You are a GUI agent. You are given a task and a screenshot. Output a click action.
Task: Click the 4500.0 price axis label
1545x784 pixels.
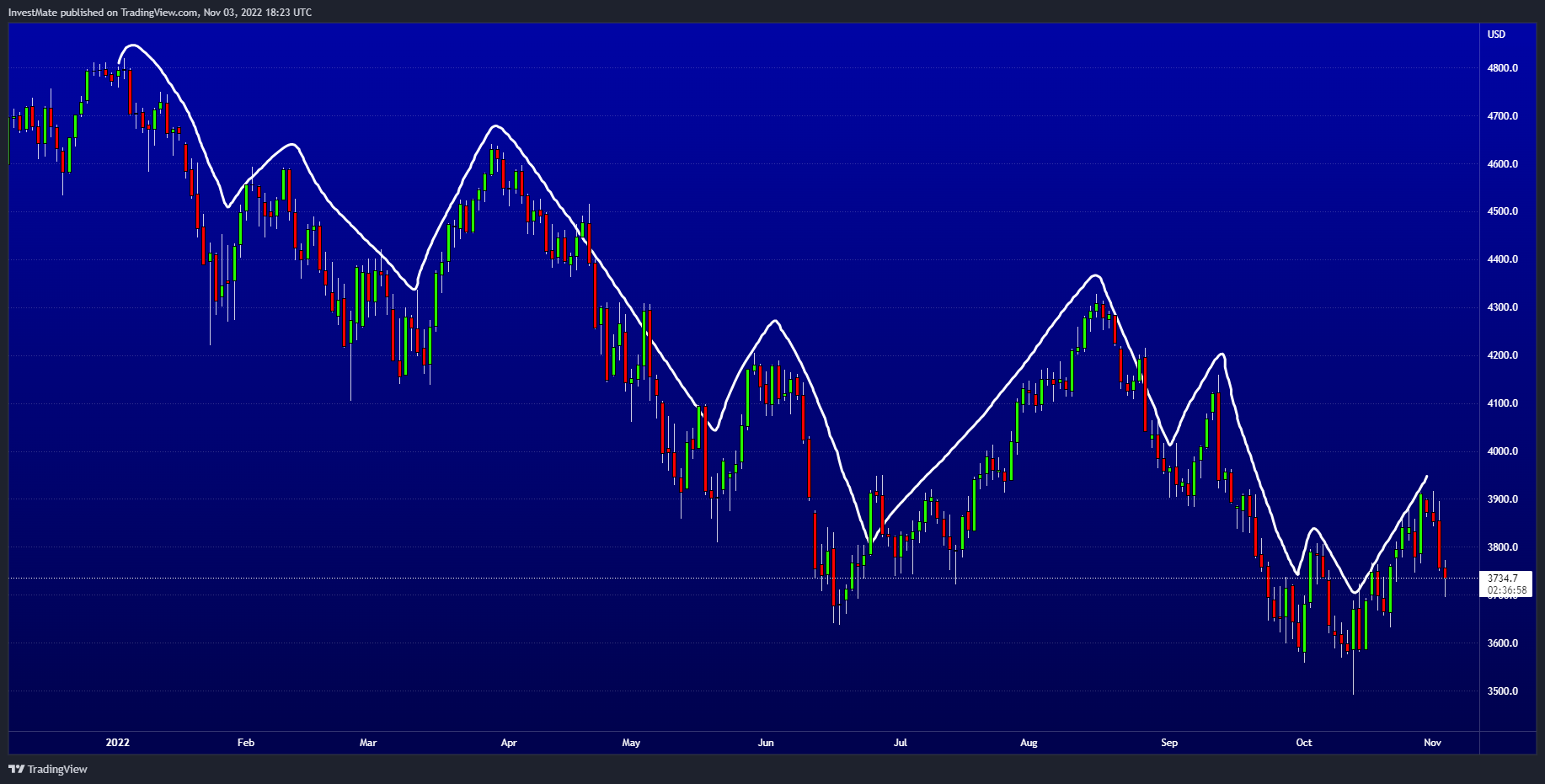coord(1503,211)
